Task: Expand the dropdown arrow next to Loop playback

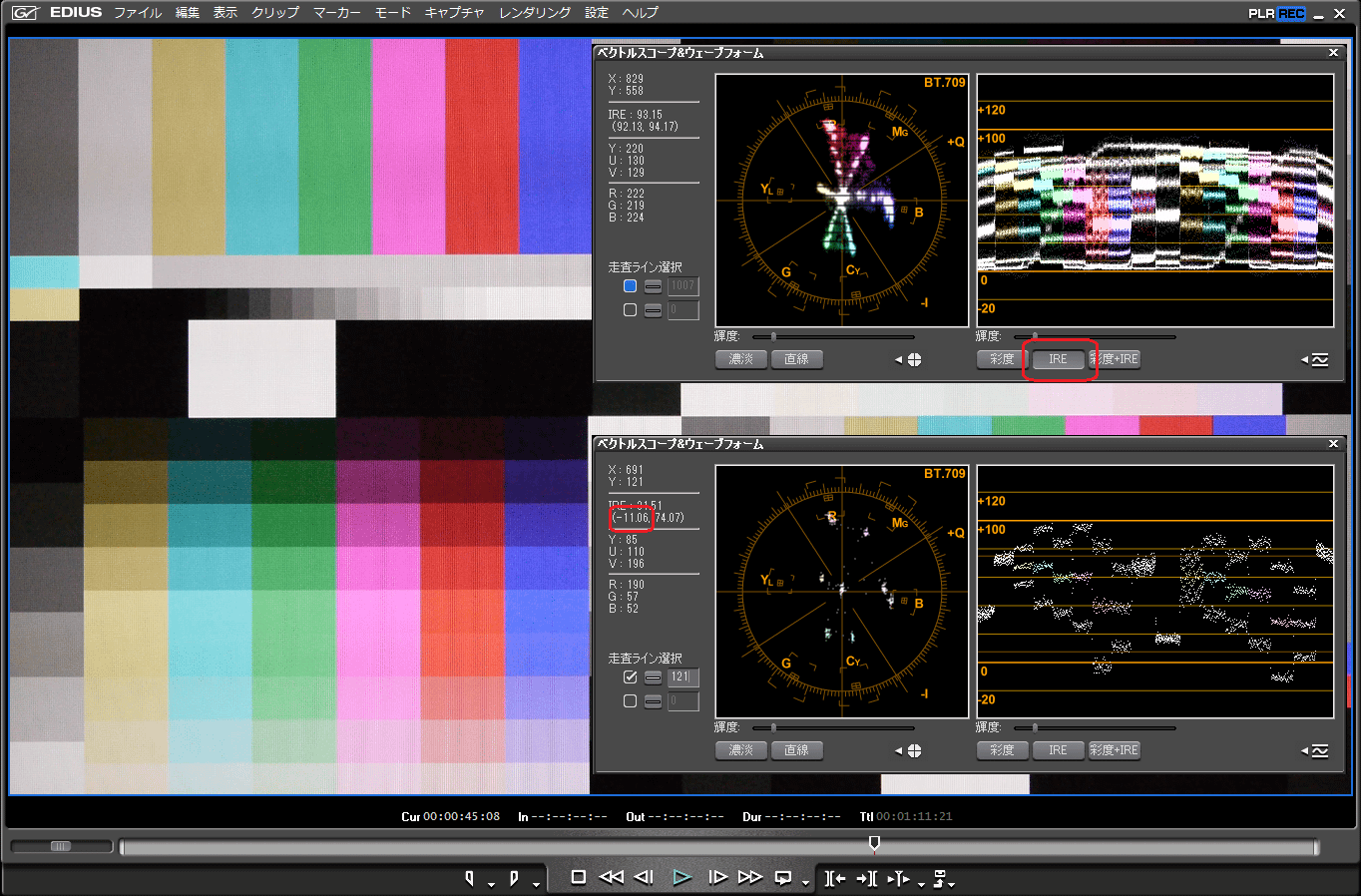Action: [805, 884]
